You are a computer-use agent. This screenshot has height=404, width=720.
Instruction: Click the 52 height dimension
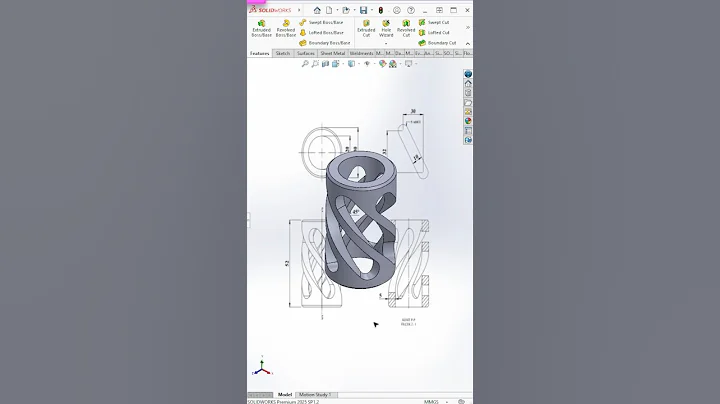click(x=287, y=263)
